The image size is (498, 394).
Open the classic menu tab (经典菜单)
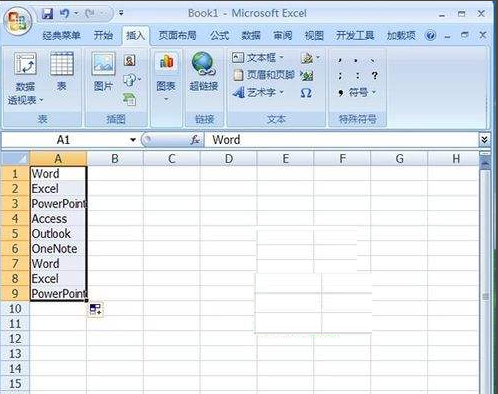click(x=61, y=35)
